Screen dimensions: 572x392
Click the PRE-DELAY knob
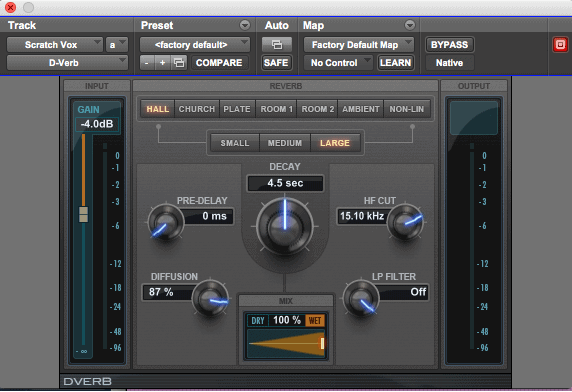[166, 222]
